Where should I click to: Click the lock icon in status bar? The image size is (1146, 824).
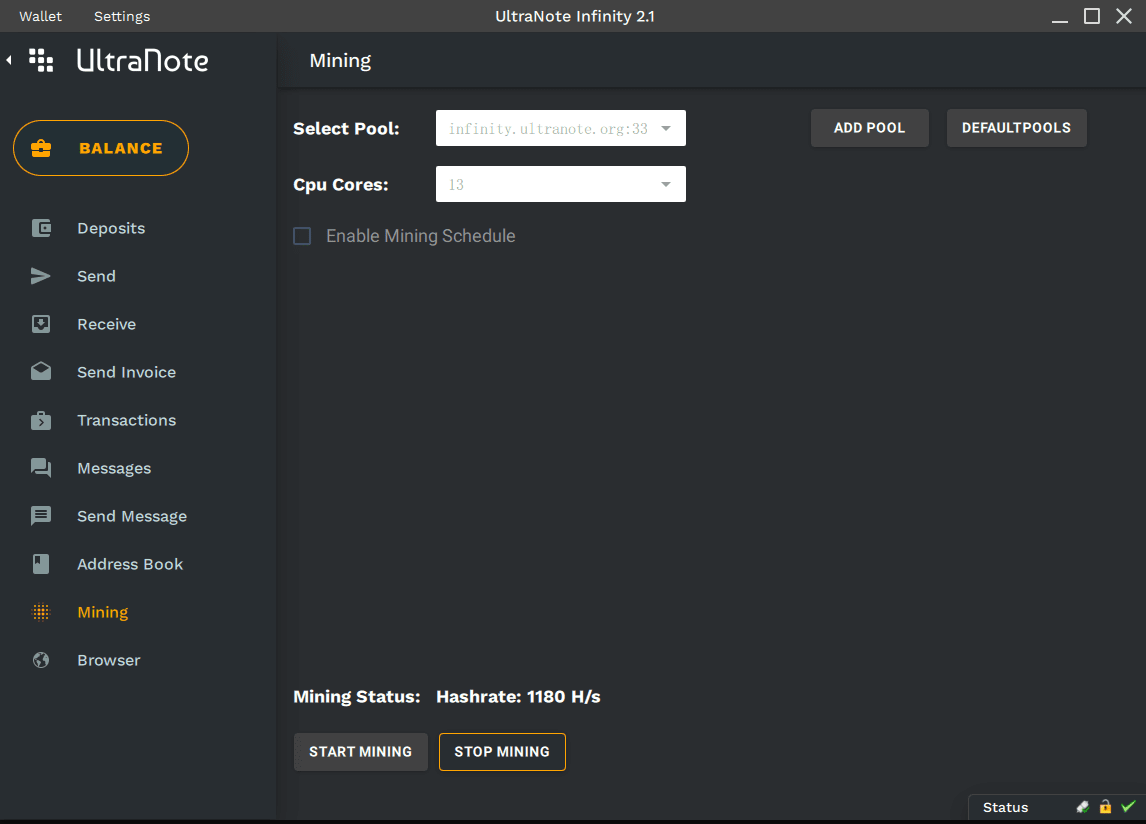pos(1105,807)
